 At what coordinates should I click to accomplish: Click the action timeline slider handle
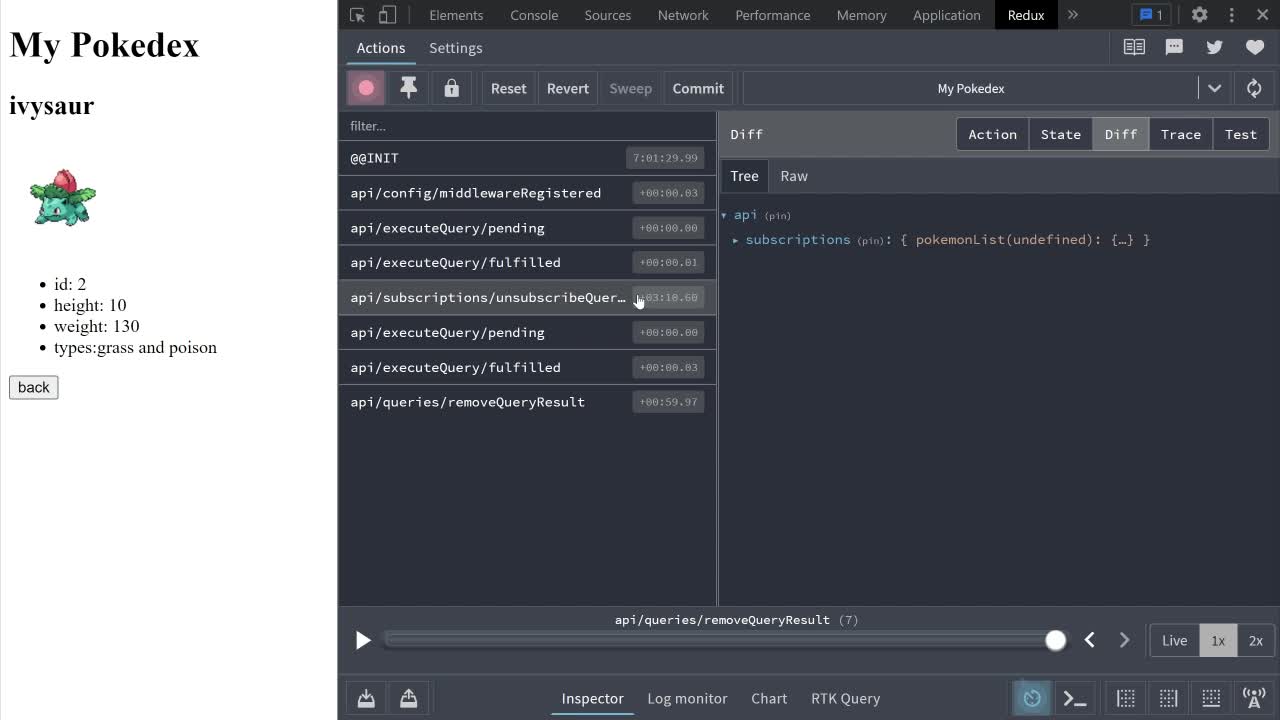[x=1055, y=641]
